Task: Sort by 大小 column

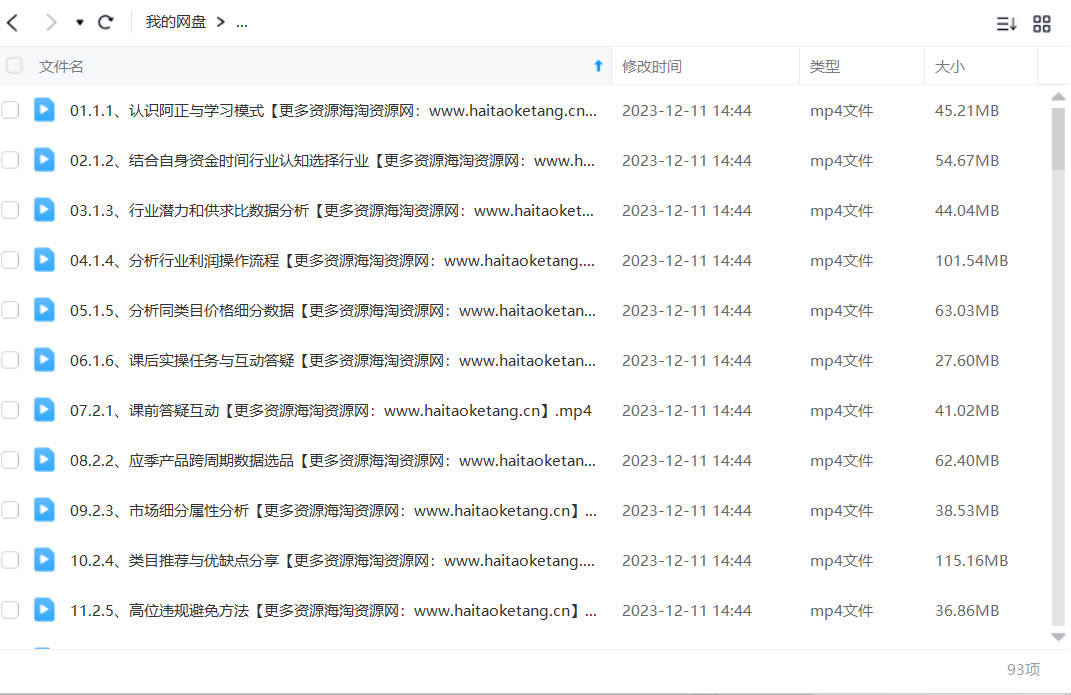Action: 949,66
